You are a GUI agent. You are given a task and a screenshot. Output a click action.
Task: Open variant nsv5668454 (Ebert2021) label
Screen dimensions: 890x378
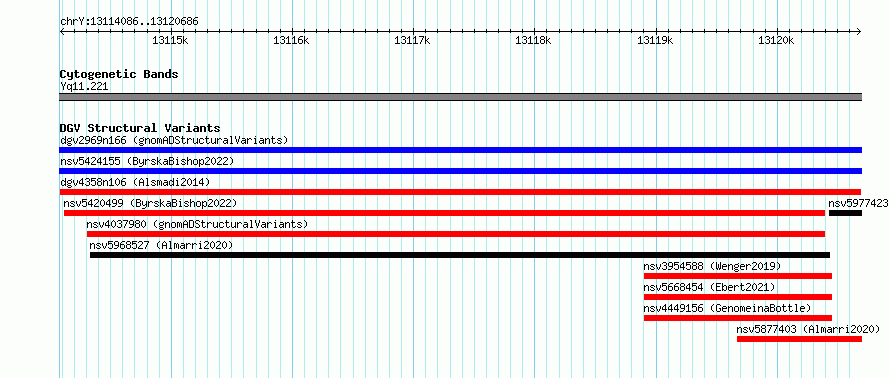click(x=710, y=287)
